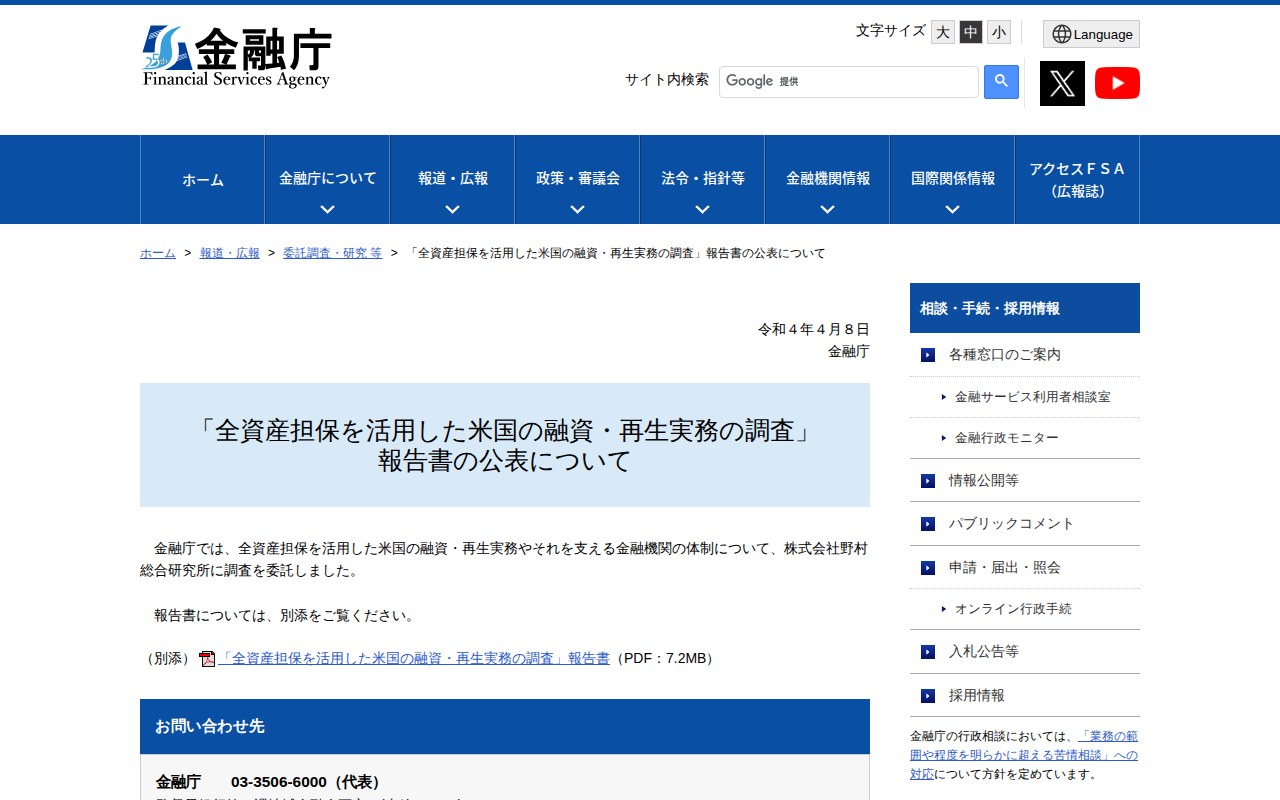Viewport: 1280px width, 800px height.
Task: Click inside the Google site search field
Action: pyautogui.click(x=848, y=81)
